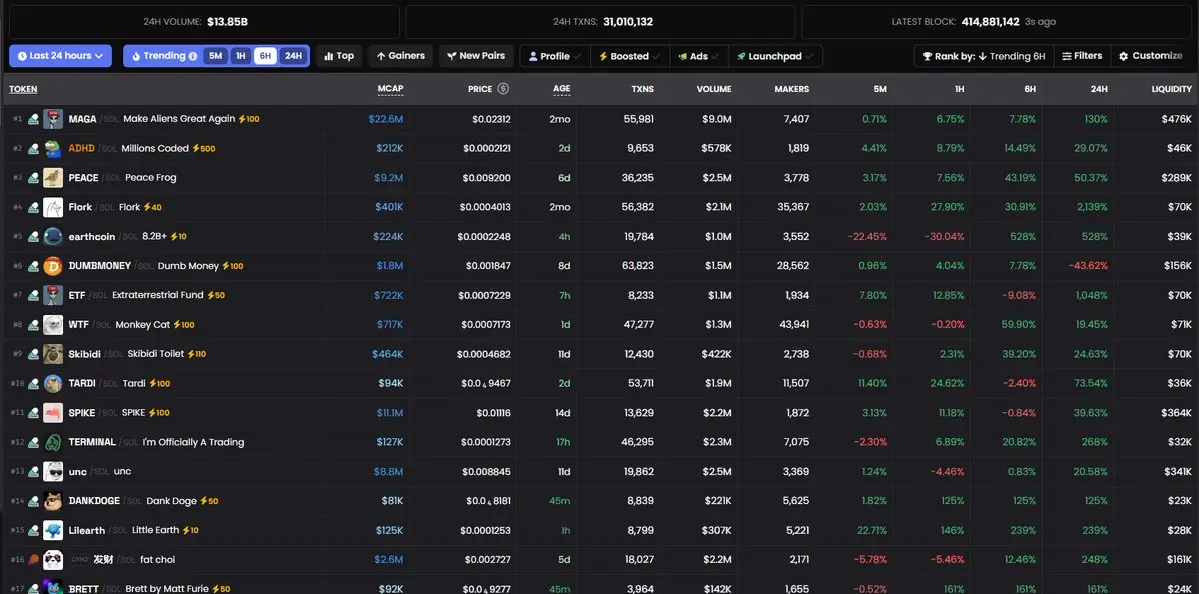Click the MAGA token avatar icon

pyautogui.click(x=53, y=119)
